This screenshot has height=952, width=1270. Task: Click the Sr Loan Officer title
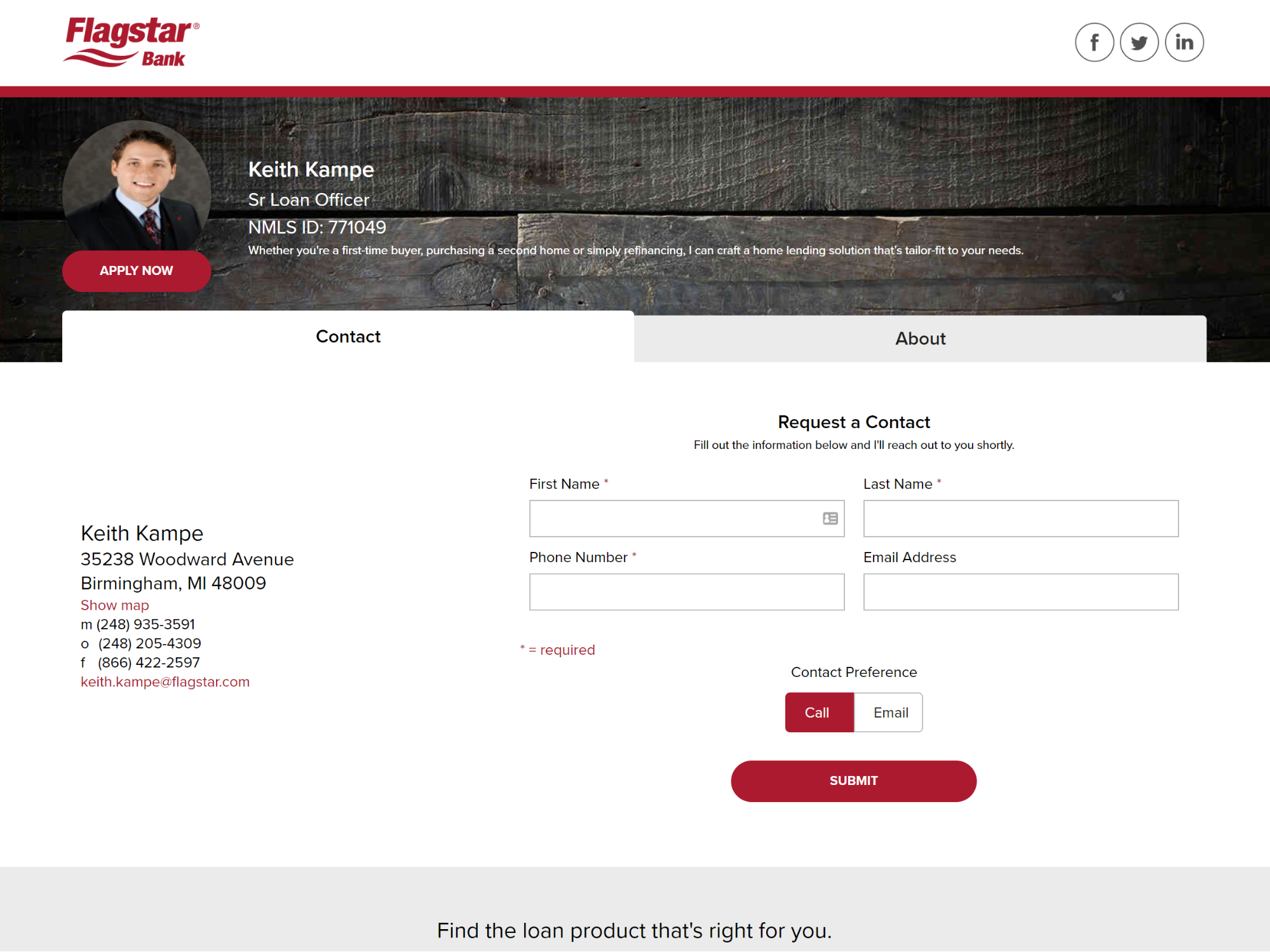[x=309, y=199]
